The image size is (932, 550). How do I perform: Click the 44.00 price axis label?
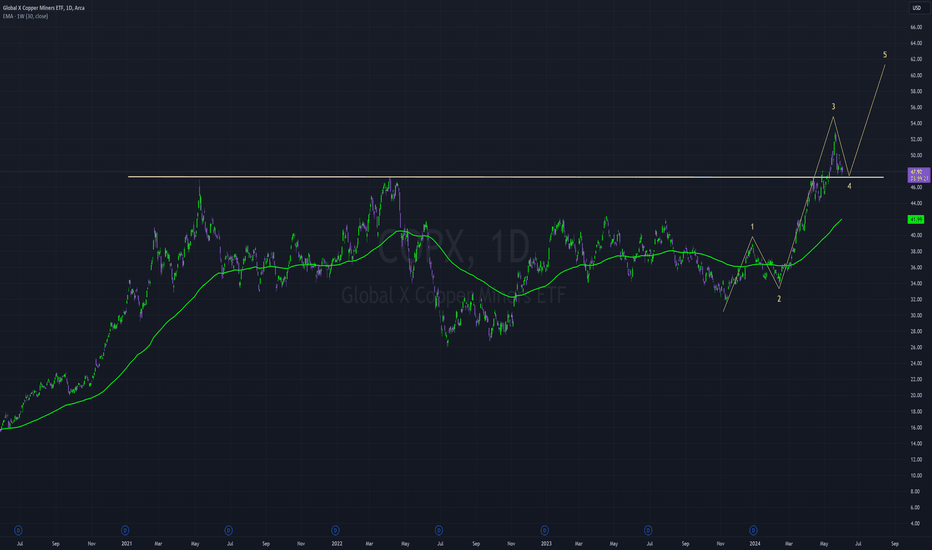(916, 203)
